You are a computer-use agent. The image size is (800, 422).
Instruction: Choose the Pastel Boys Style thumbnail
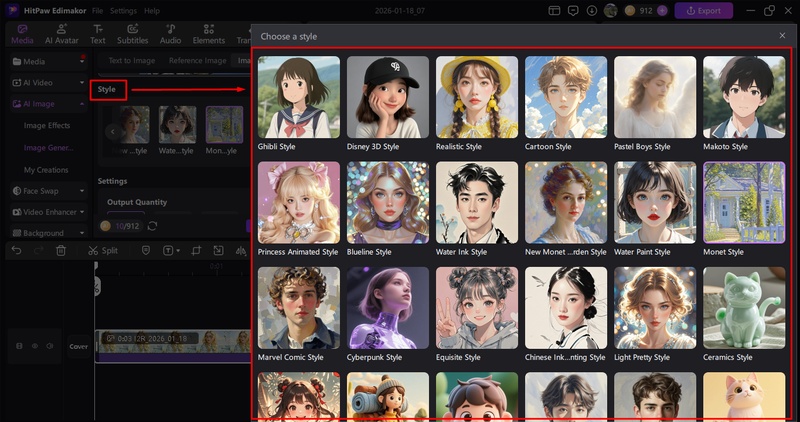click(x=655, y=97)
